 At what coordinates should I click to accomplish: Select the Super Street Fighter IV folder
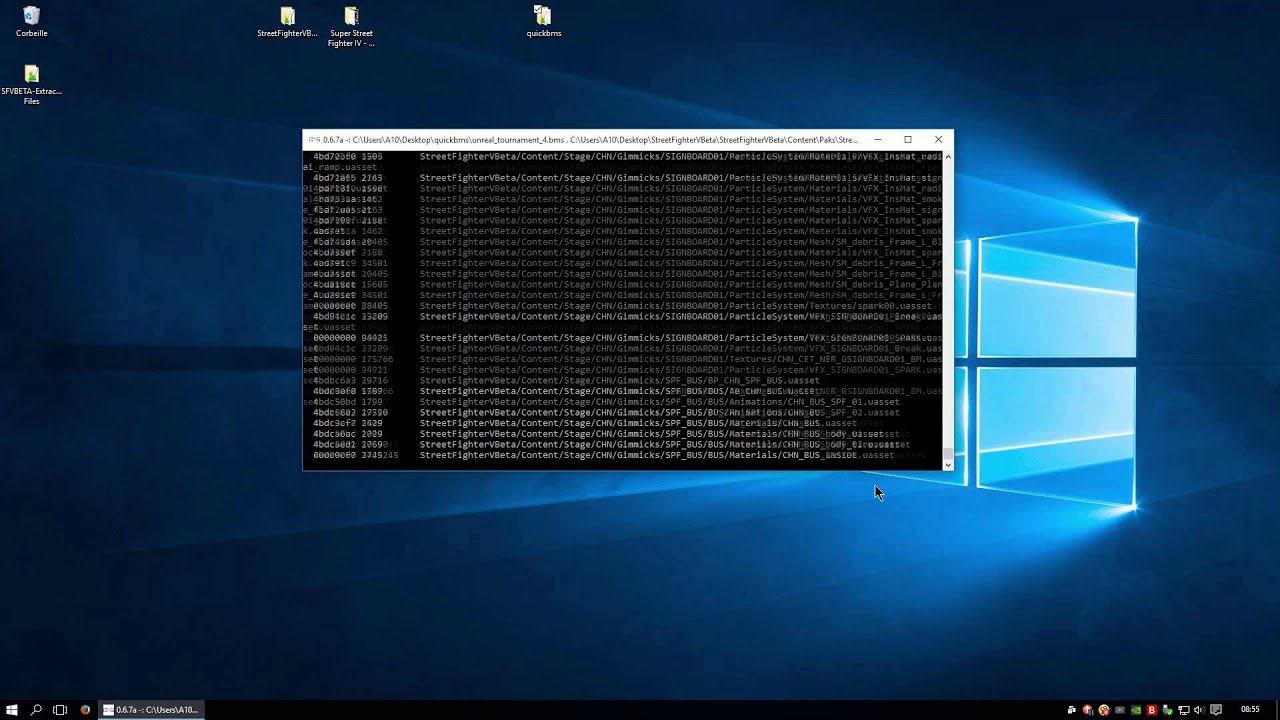click(x=351, y=27)
